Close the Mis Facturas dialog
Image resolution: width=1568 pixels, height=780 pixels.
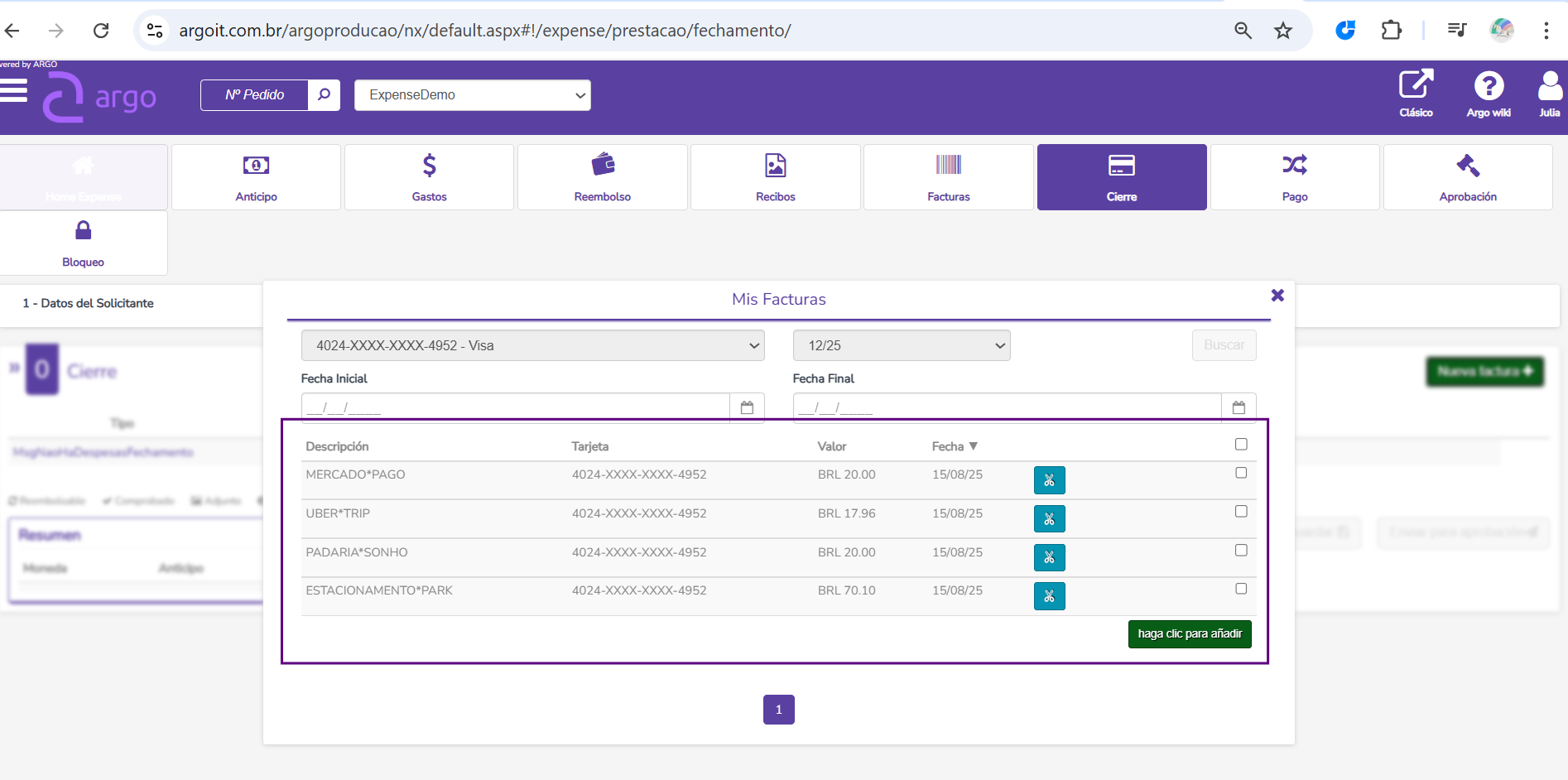(1277, 296)
